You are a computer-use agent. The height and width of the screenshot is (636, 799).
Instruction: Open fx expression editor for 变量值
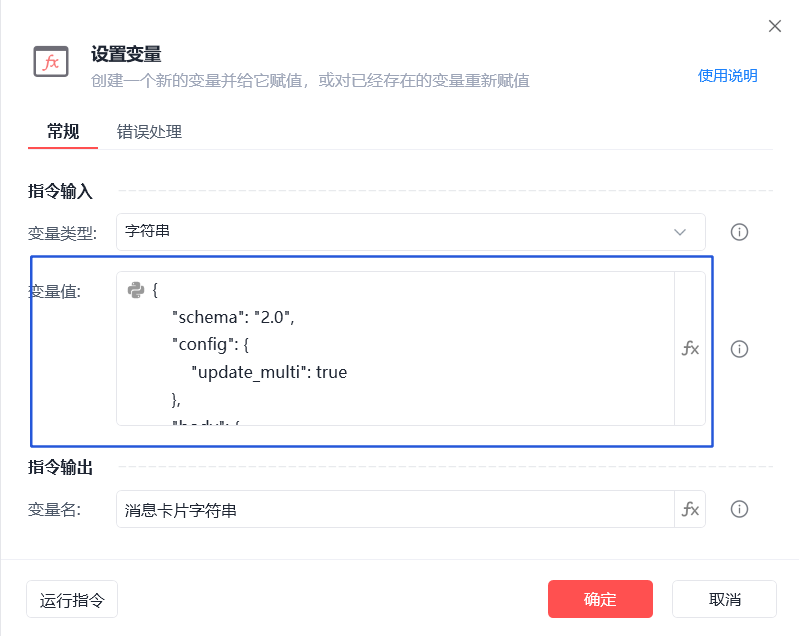(x=690, y=349)
